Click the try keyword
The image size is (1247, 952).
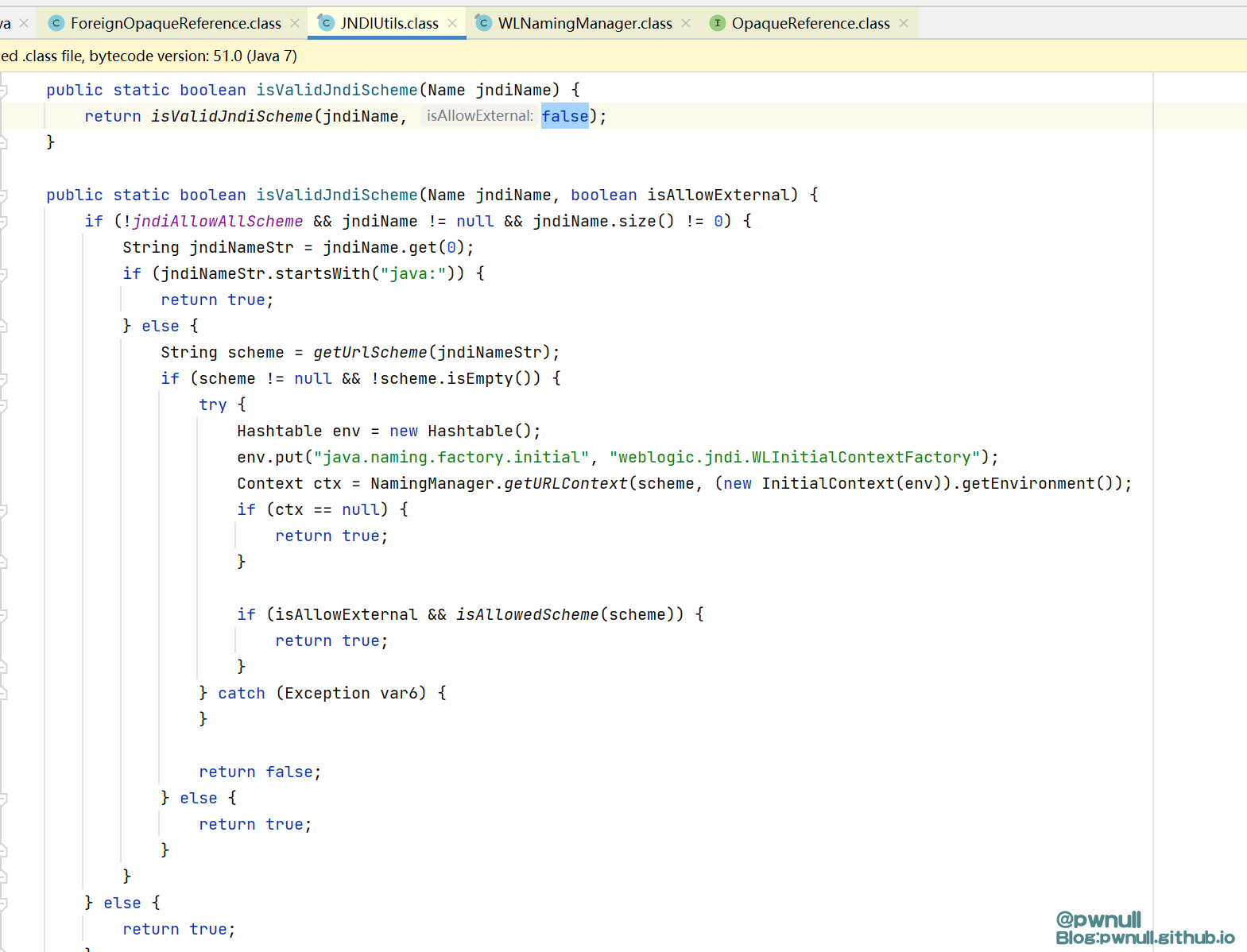click(213, 404)
